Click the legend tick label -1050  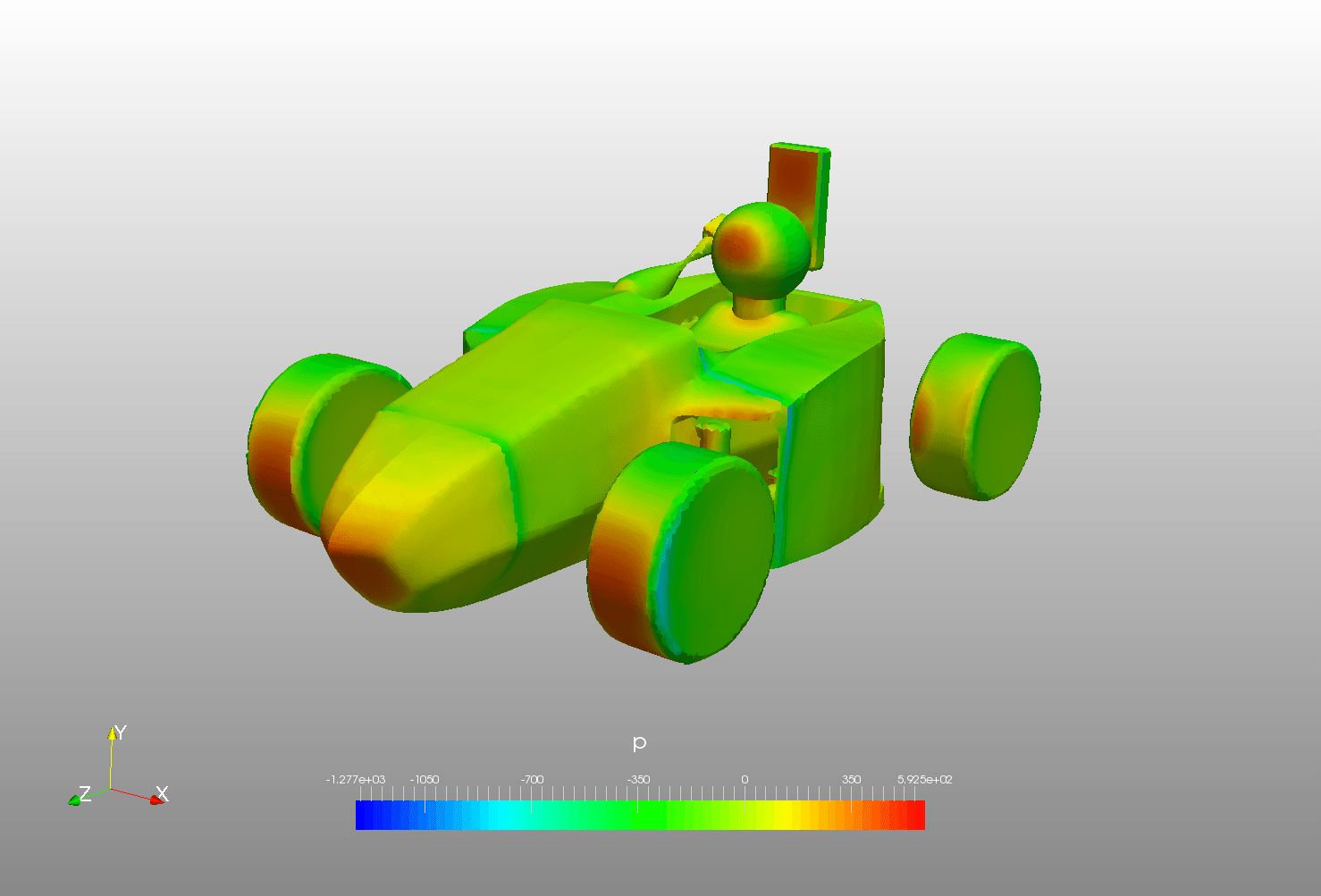coord(425,780)
